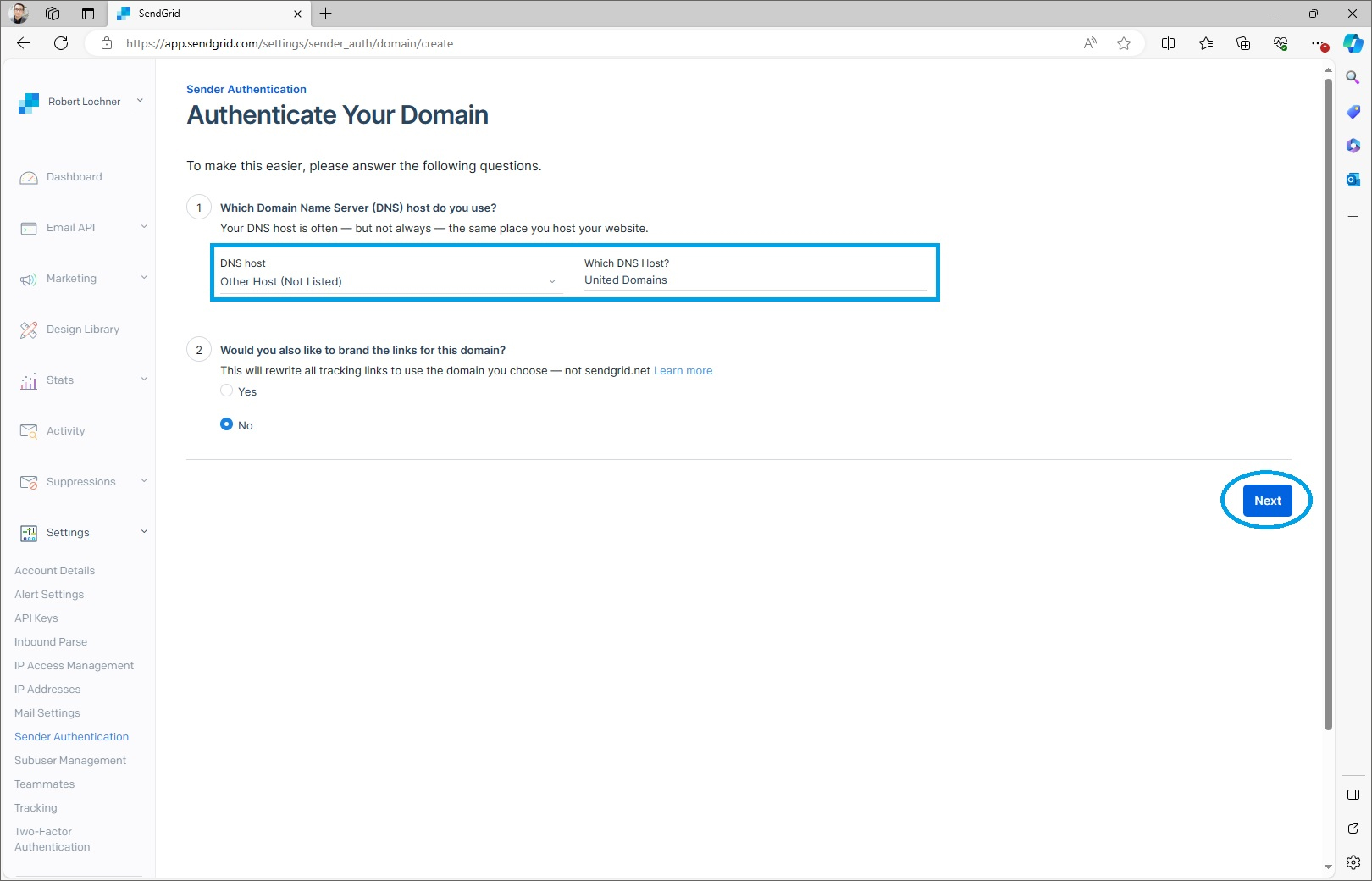Expand Suppressions menu chevron
Viewport: 1372px width, 881px height.
(144, 481)
